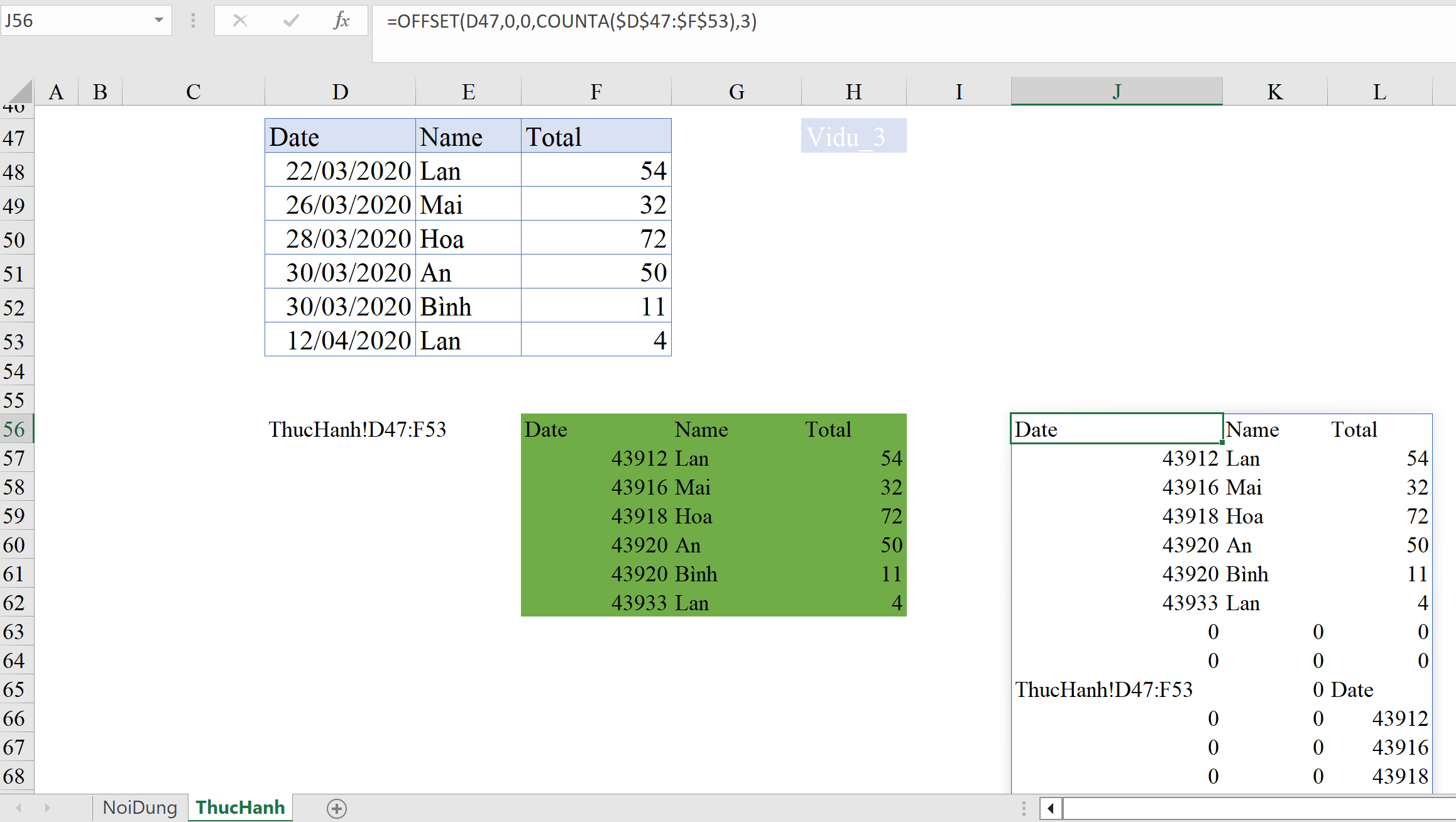Select column J header

click(x=1116, y=92)
